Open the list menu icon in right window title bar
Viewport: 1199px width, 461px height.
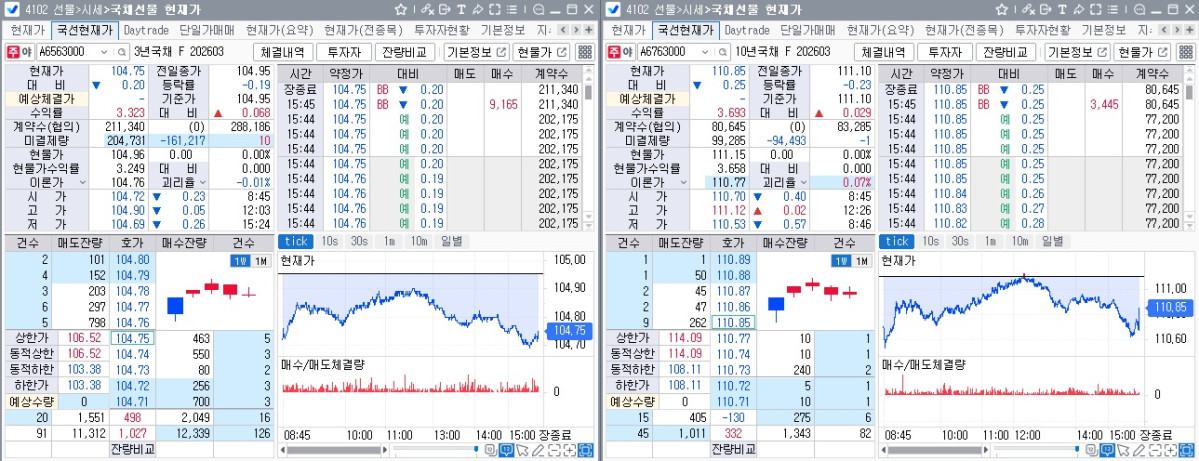coord(1113,9)
